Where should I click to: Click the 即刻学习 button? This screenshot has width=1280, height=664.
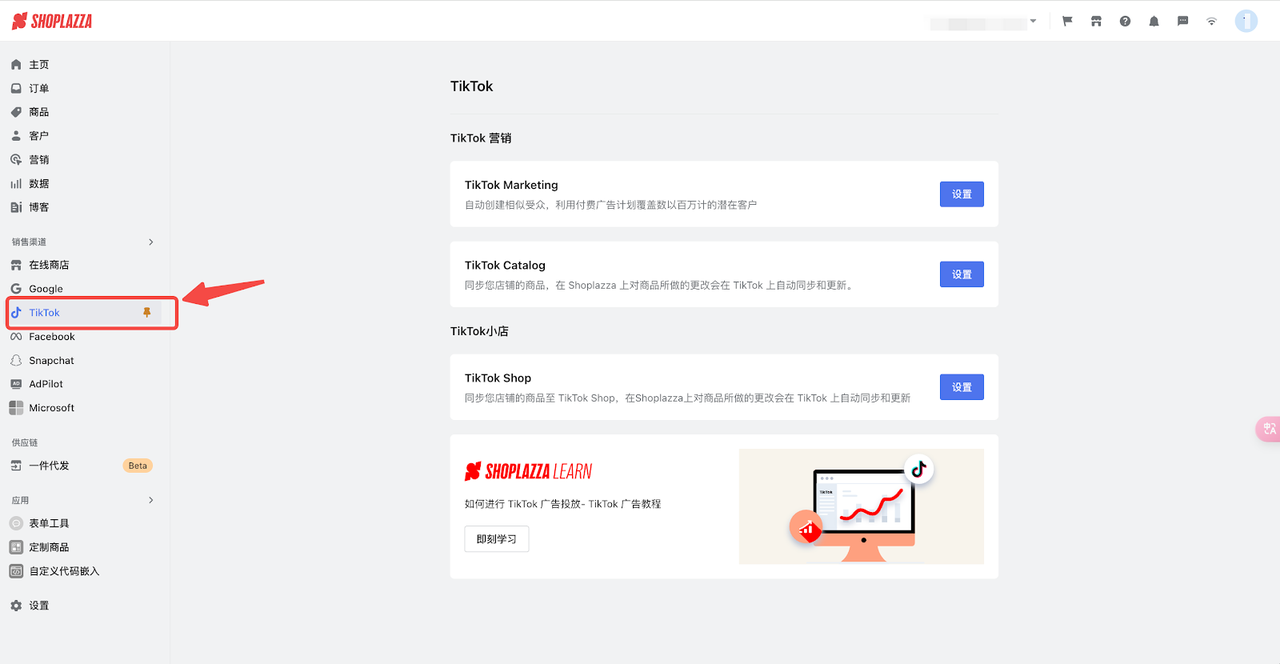point(497,539)
